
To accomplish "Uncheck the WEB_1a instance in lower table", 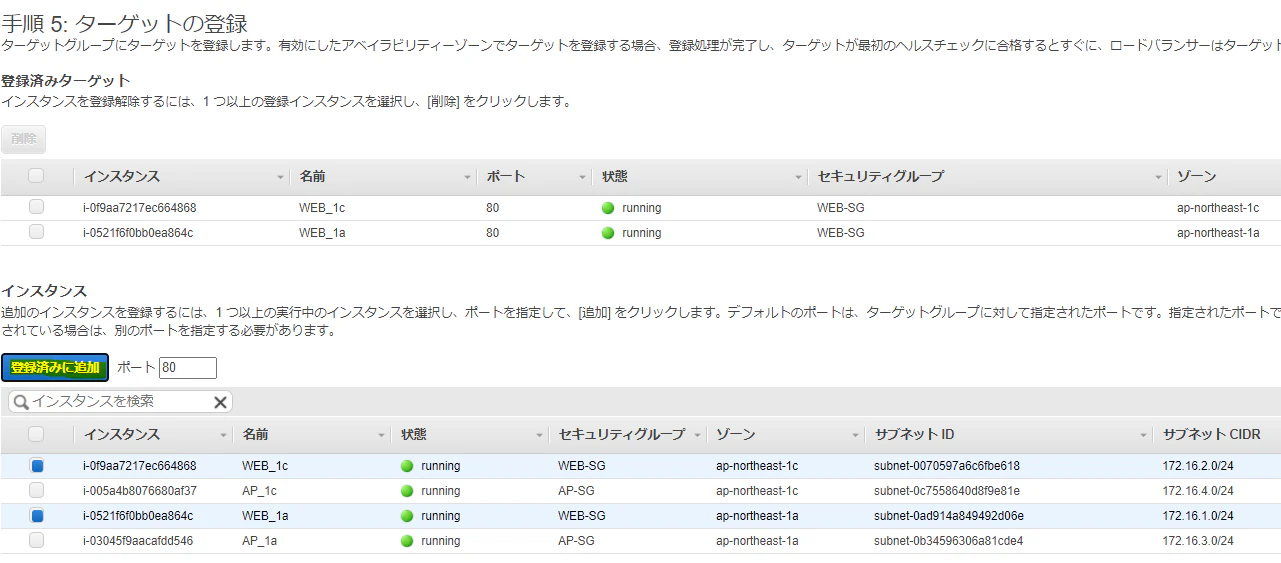I will tap(37, 516).
